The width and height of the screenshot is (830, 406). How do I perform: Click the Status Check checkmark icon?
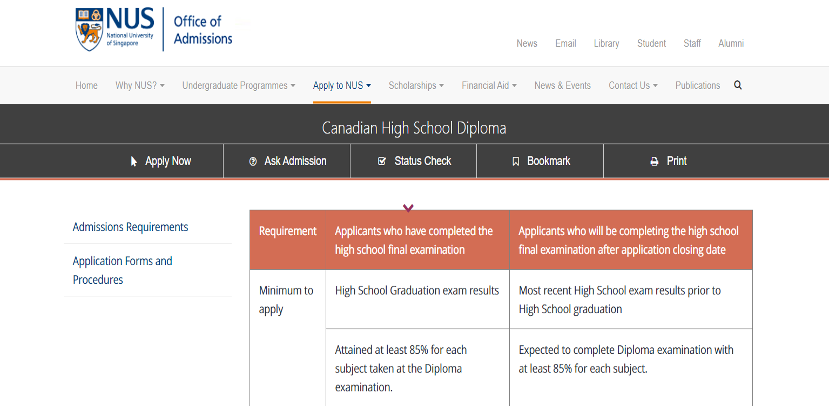(x=382, y=161)
